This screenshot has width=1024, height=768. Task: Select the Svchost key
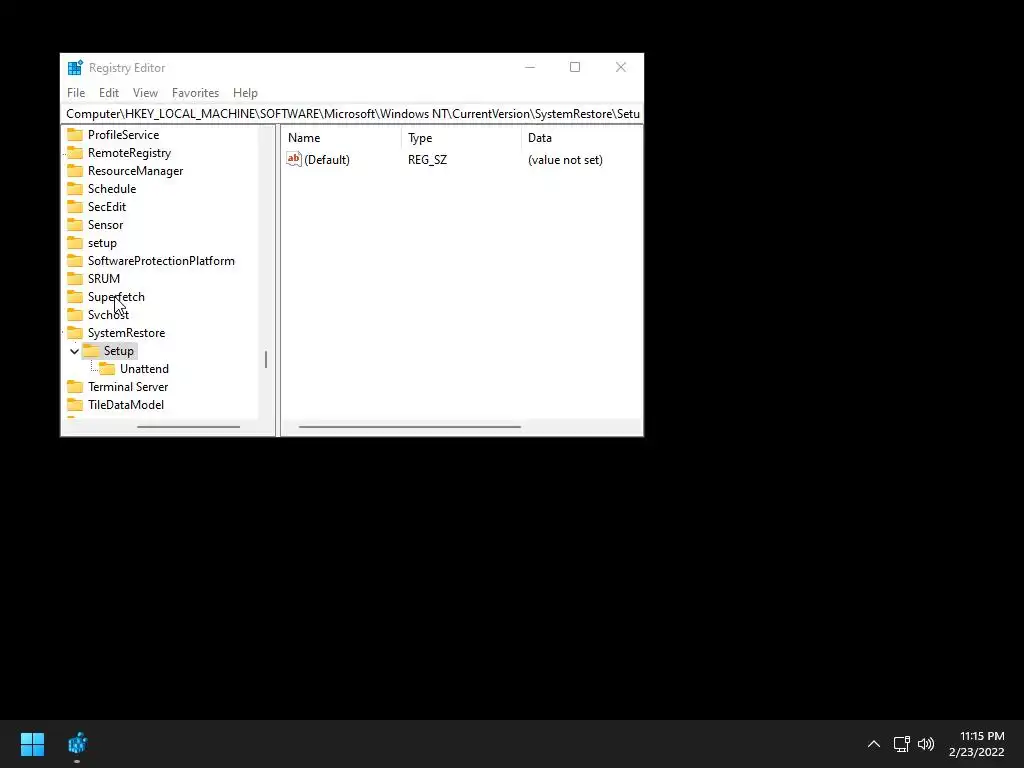[108, 315]
